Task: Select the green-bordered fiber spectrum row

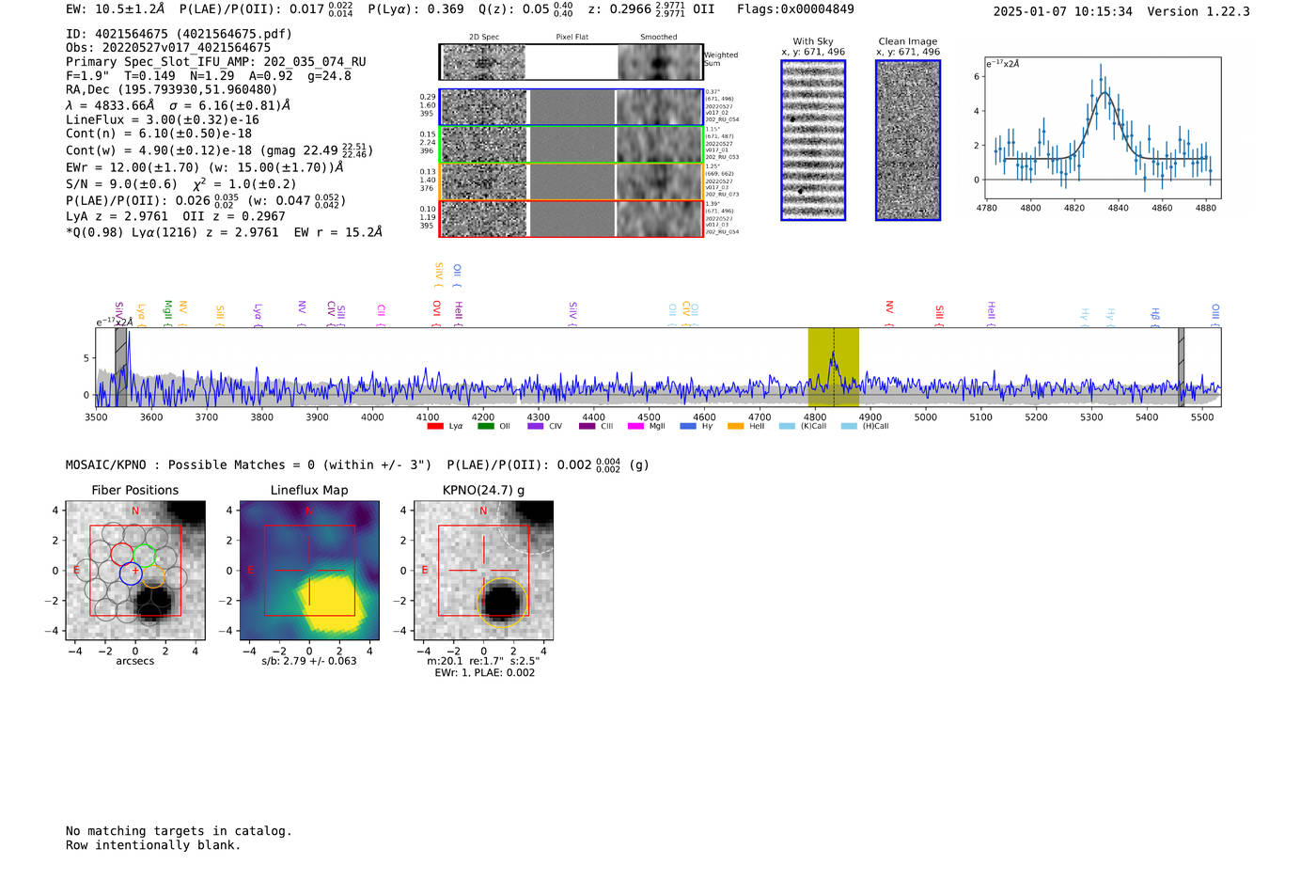Action: 572,145
